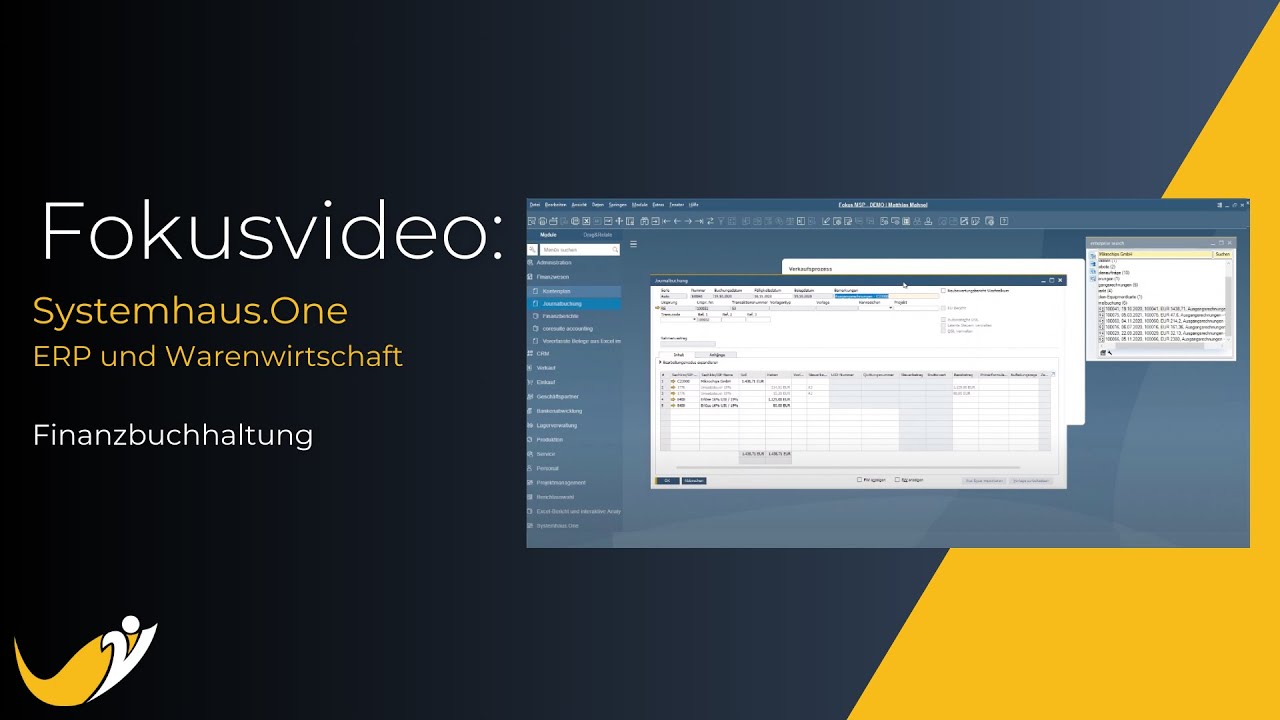Open the Trans.code dropdown

694,320
